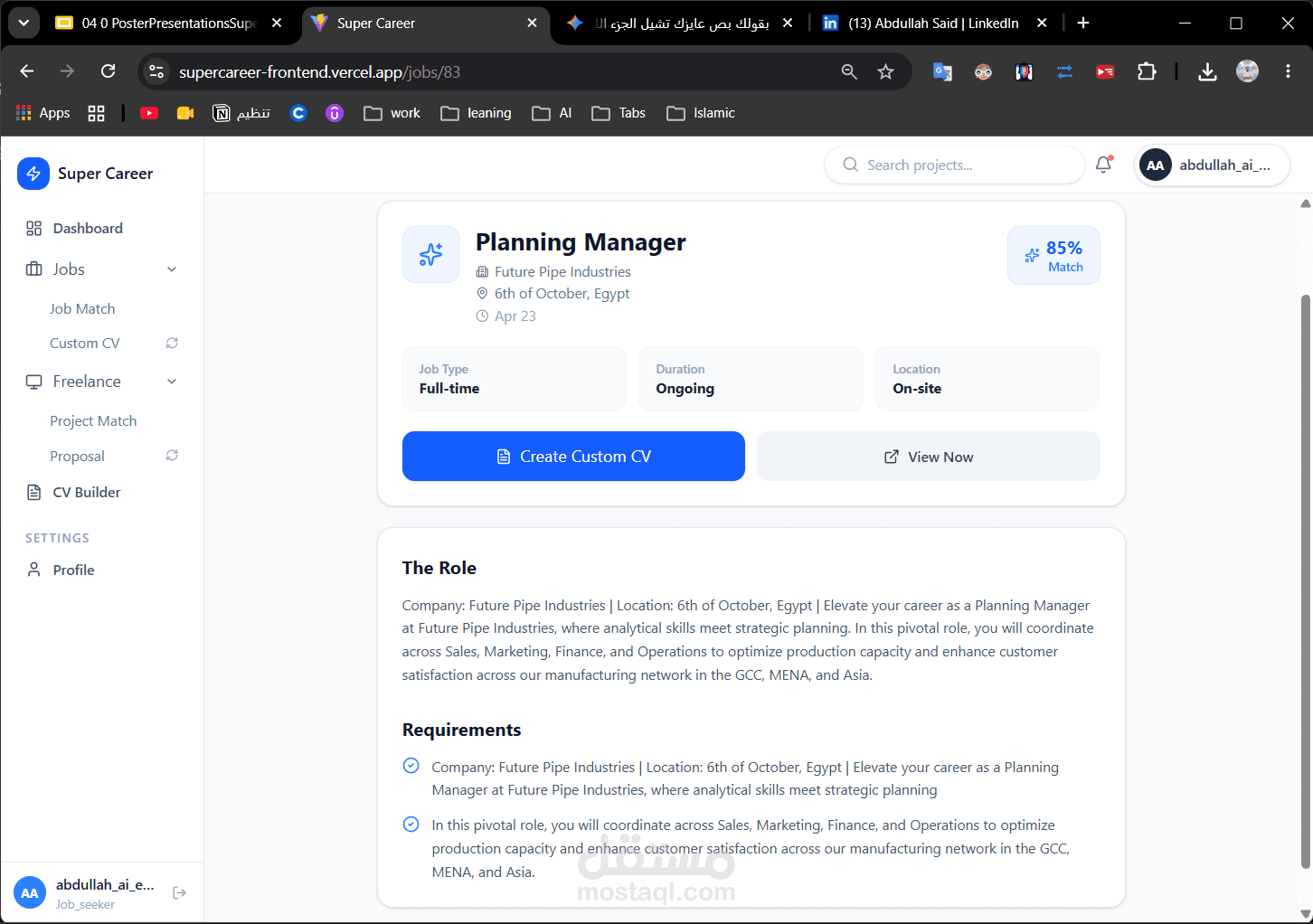The image size is (1313, 924).
Task: Close the Super Career browser tab
Action: tap(532, 24)
